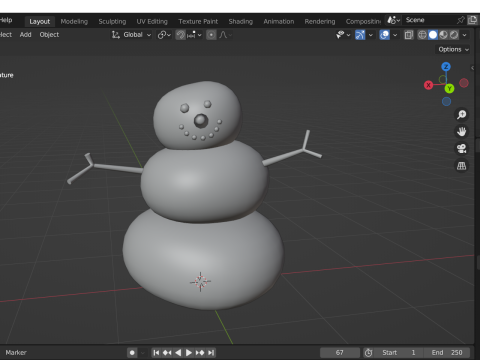The image size is (480, 360).
Task: Switch to the Compositing workspace tab
Action: point(363,22)
